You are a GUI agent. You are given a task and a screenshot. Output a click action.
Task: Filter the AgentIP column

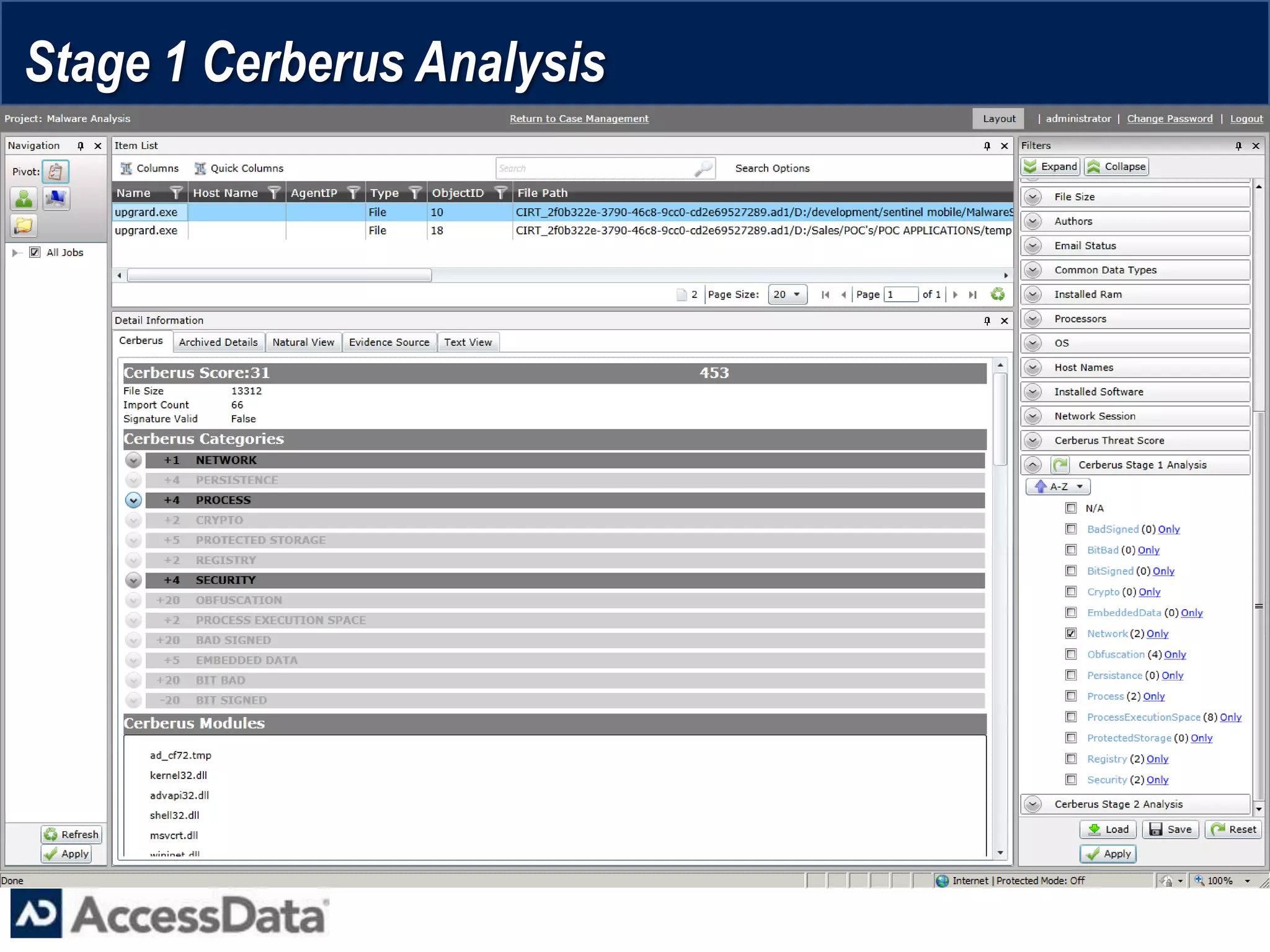coord(353,193)
